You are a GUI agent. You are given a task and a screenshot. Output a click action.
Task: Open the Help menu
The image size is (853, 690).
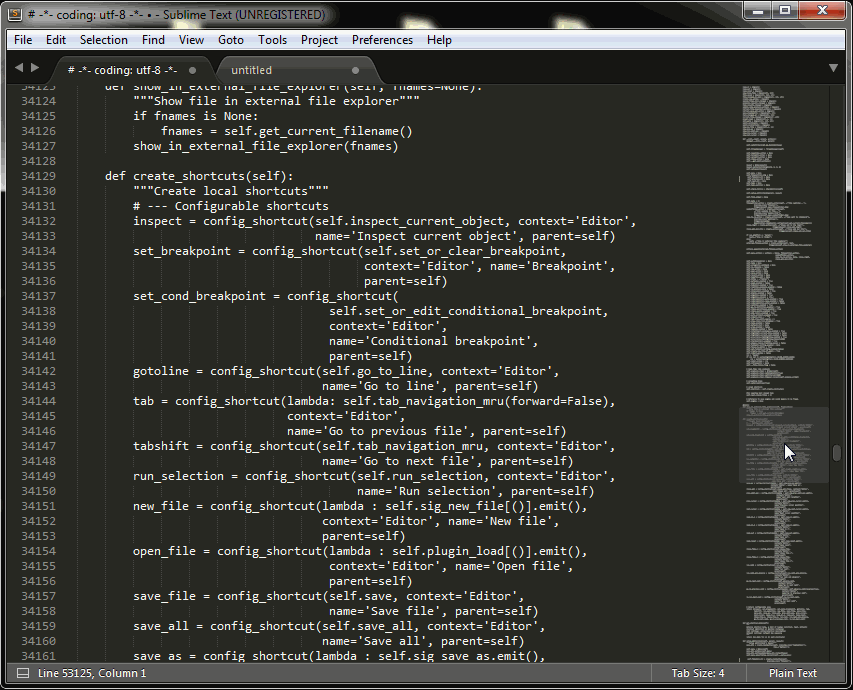coord(439,40)
